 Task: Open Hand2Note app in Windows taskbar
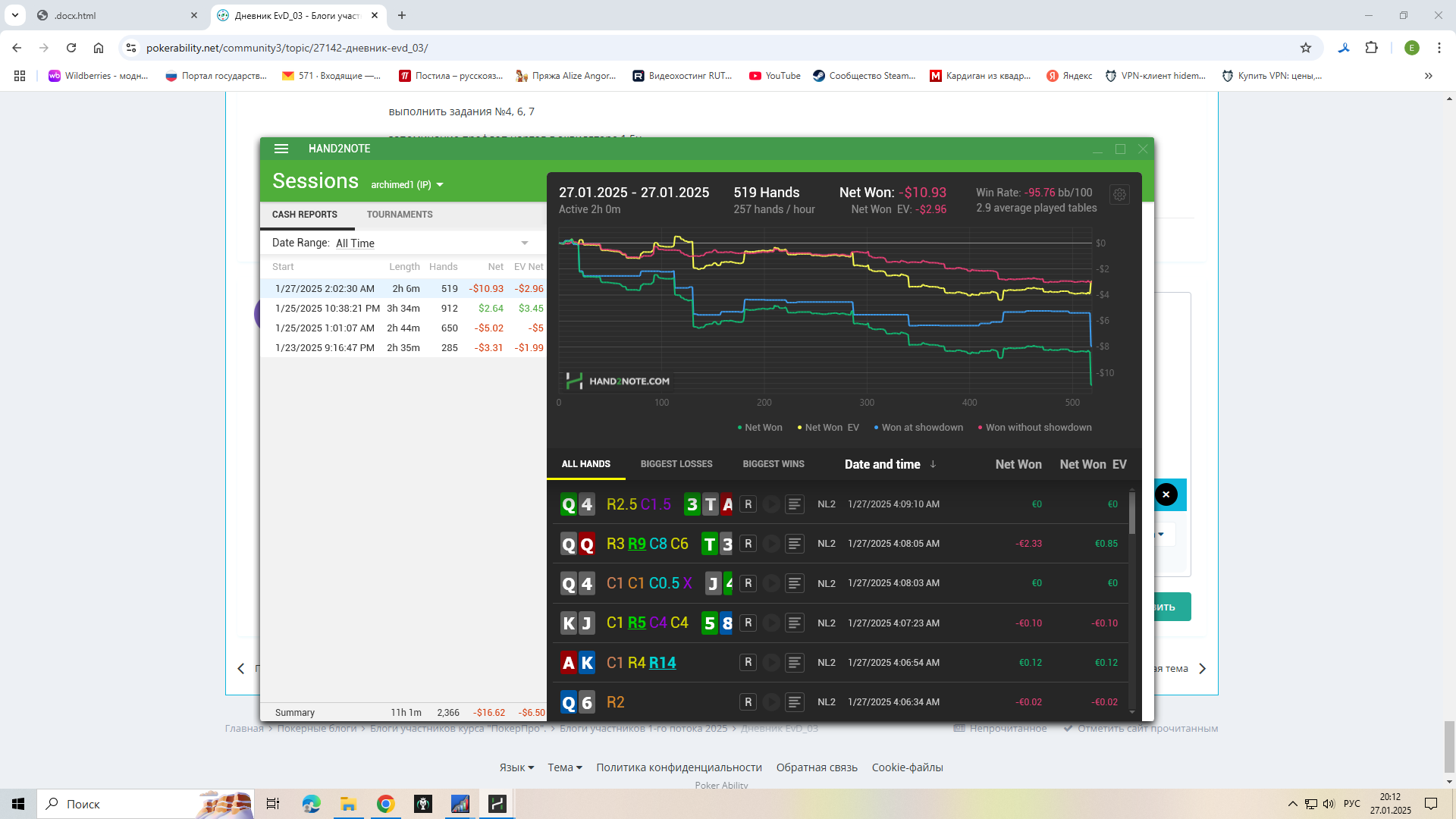[497, 804]
